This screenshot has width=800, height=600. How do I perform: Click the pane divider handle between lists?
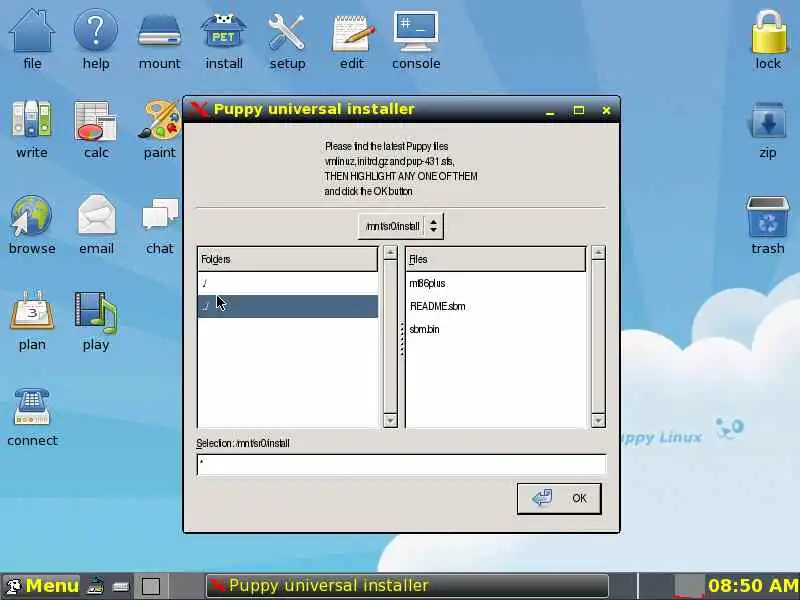point(402,339)
